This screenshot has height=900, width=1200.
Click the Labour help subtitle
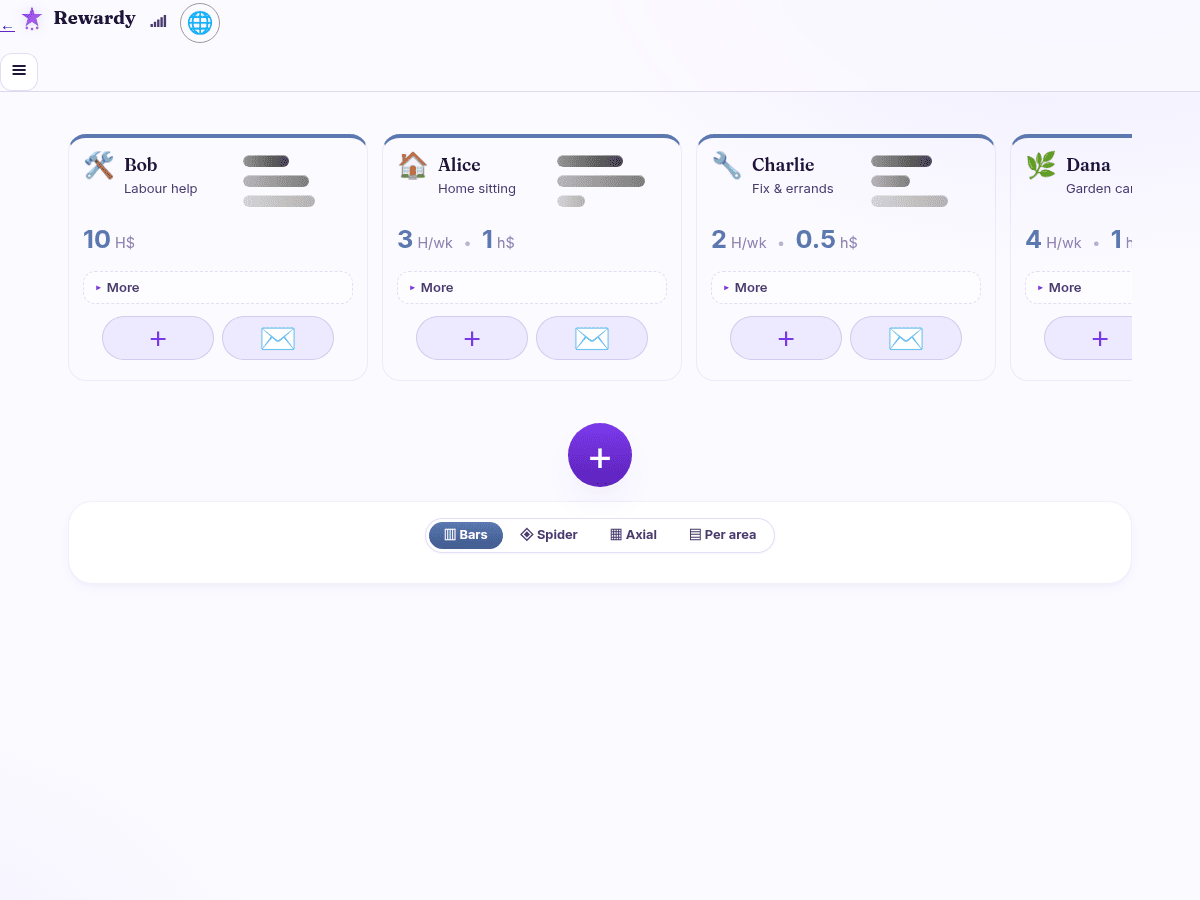(x=161, y=189)
